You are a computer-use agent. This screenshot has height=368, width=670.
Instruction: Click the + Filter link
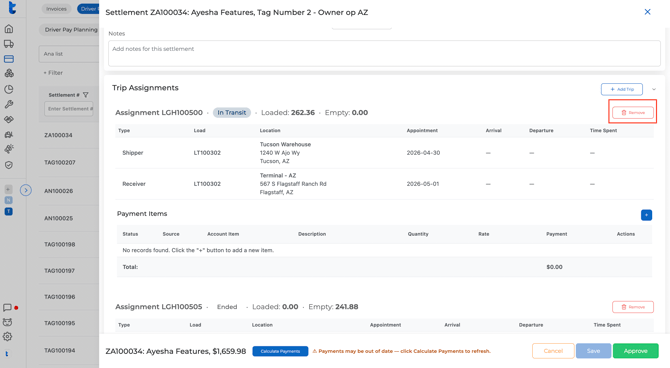pos(53,73)
